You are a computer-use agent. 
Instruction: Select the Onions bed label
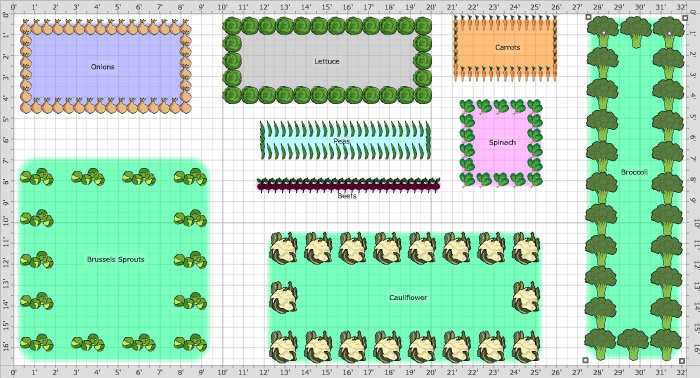[103, 67]
